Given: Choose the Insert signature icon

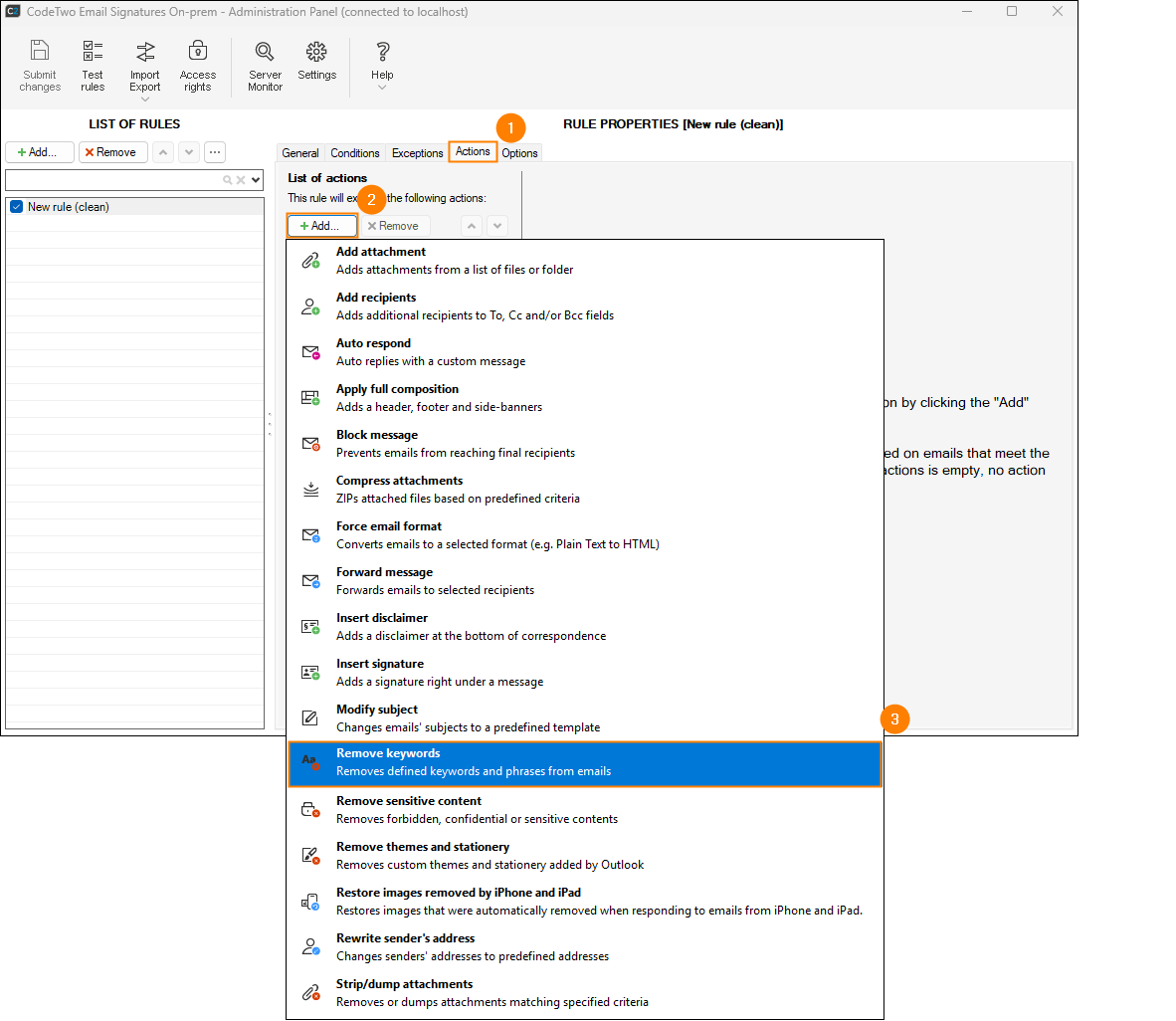Looking at the screenshot, I should point(310,673).
